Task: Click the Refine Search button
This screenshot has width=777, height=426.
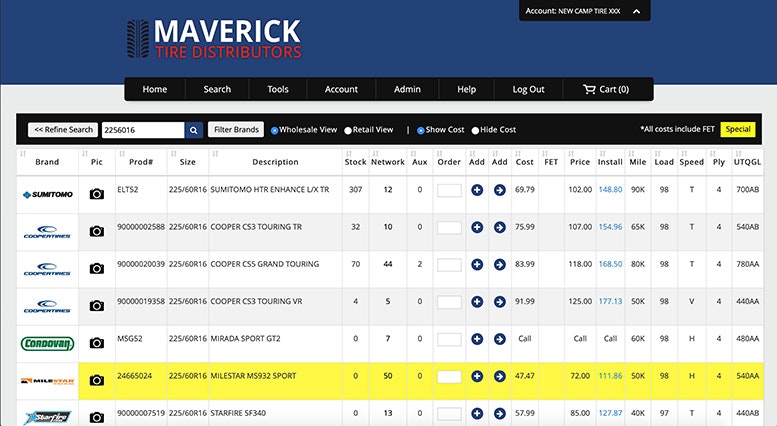Action: click(x=62, y=130)
